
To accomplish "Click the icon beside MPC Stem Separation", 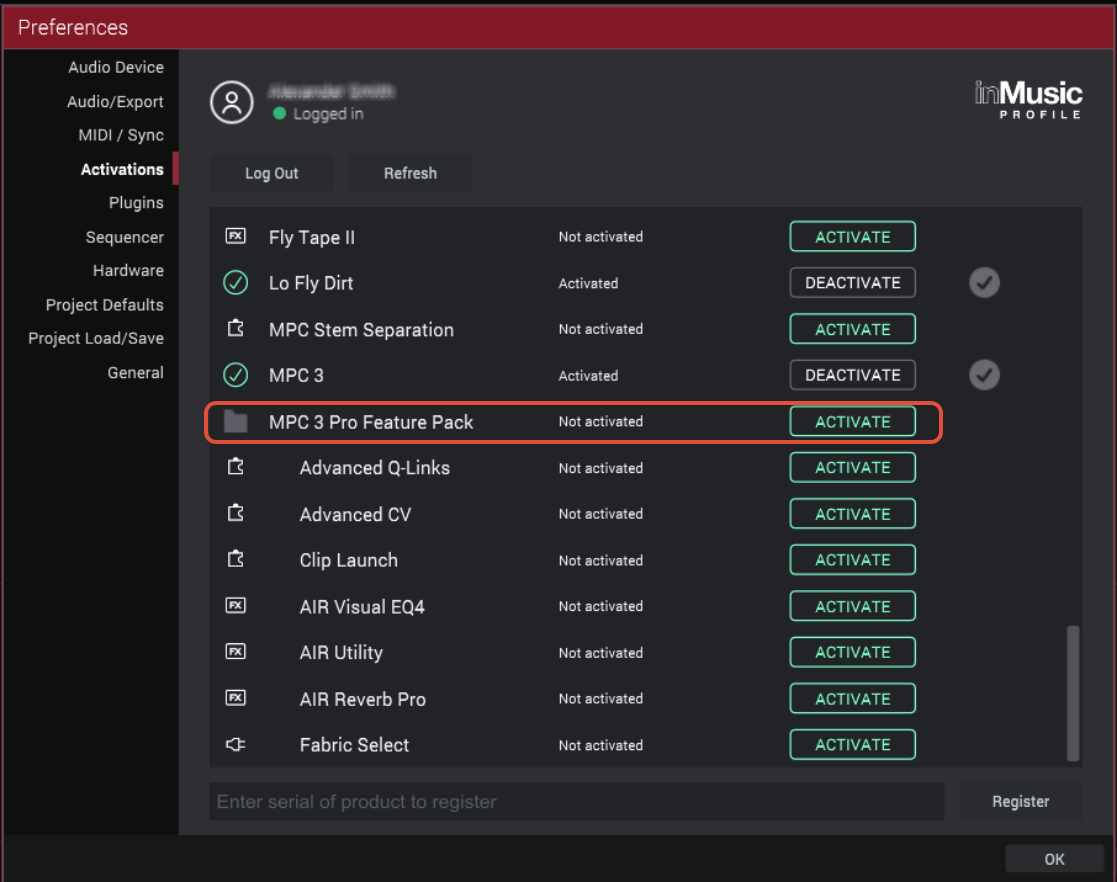I will (236, 328).
